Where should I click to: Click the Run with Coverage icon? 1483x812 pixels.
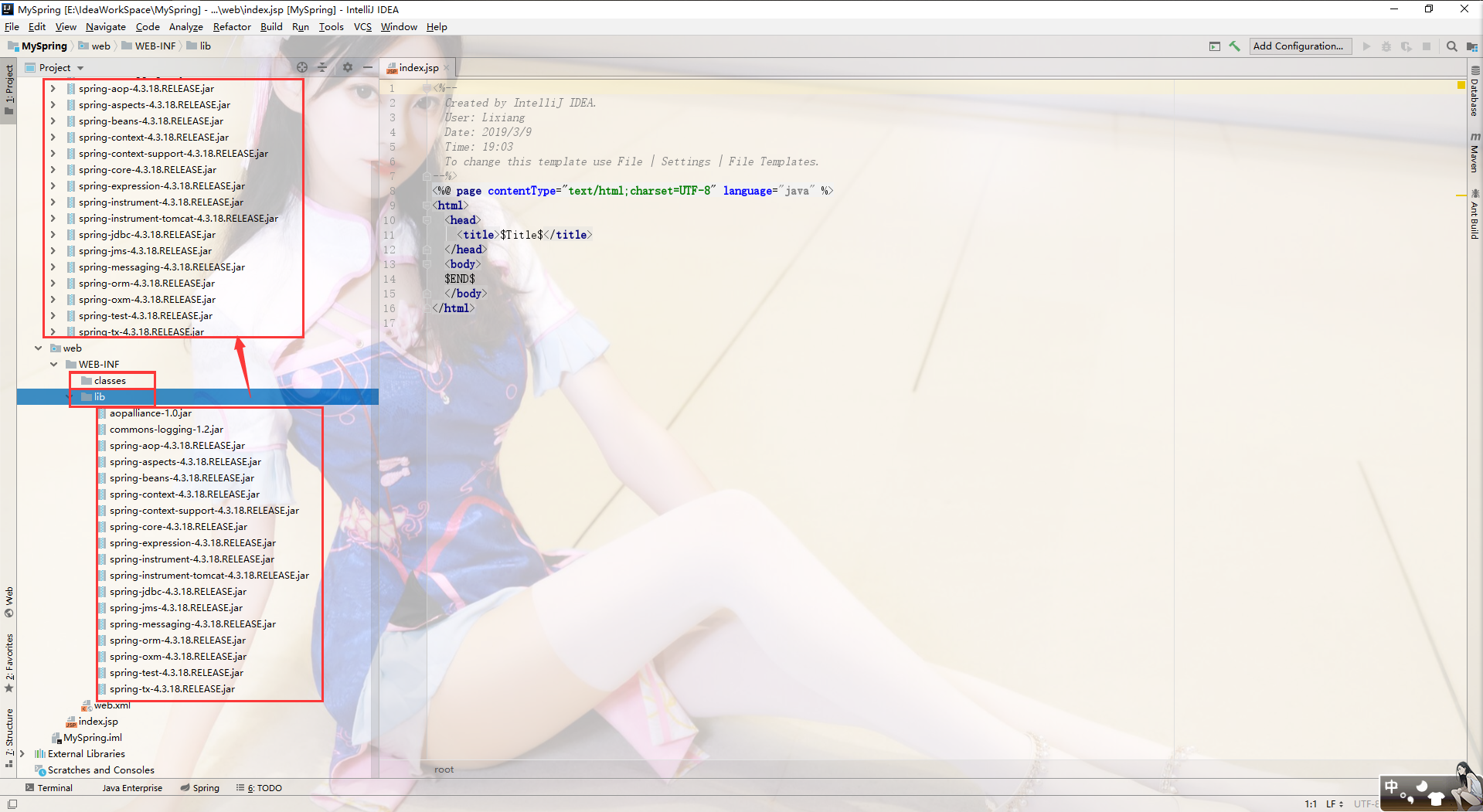[x=1406, y=46]
